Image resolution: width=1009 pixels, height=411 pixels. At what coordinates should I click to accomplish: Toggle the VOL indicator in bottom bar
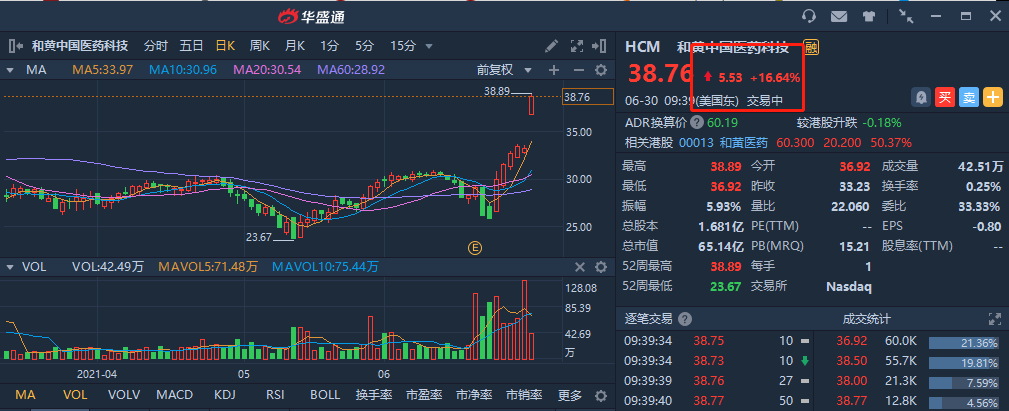tap(75, 396)
